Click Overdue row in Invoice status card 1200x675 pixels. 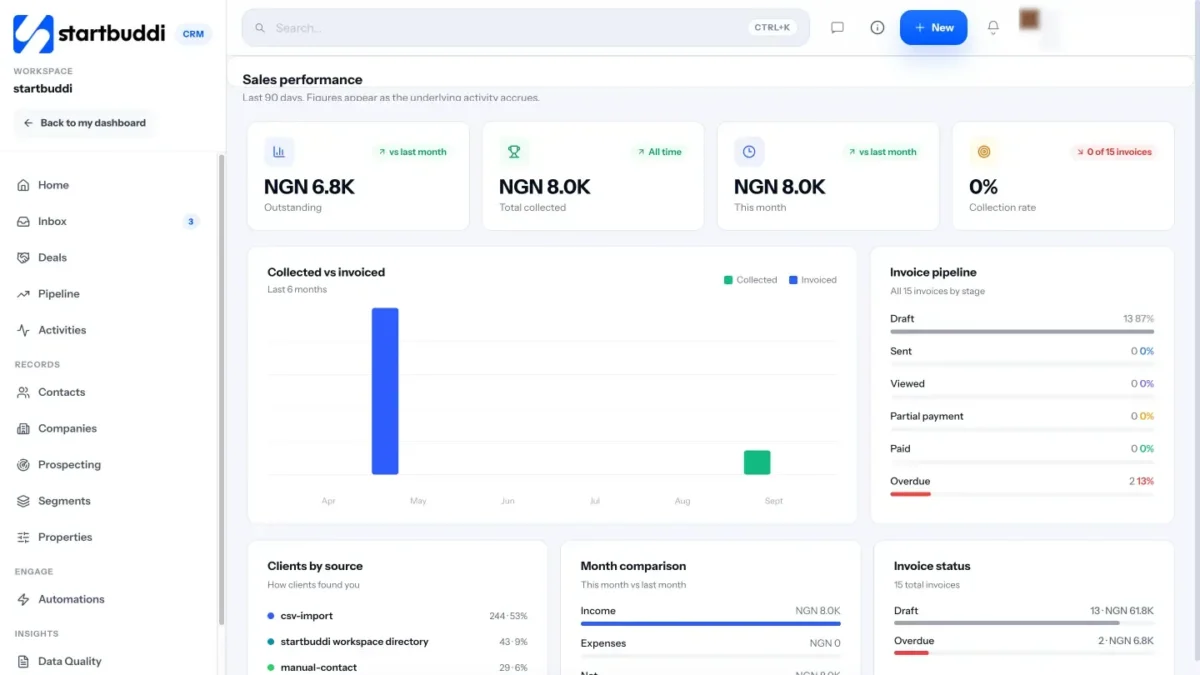1024,645
